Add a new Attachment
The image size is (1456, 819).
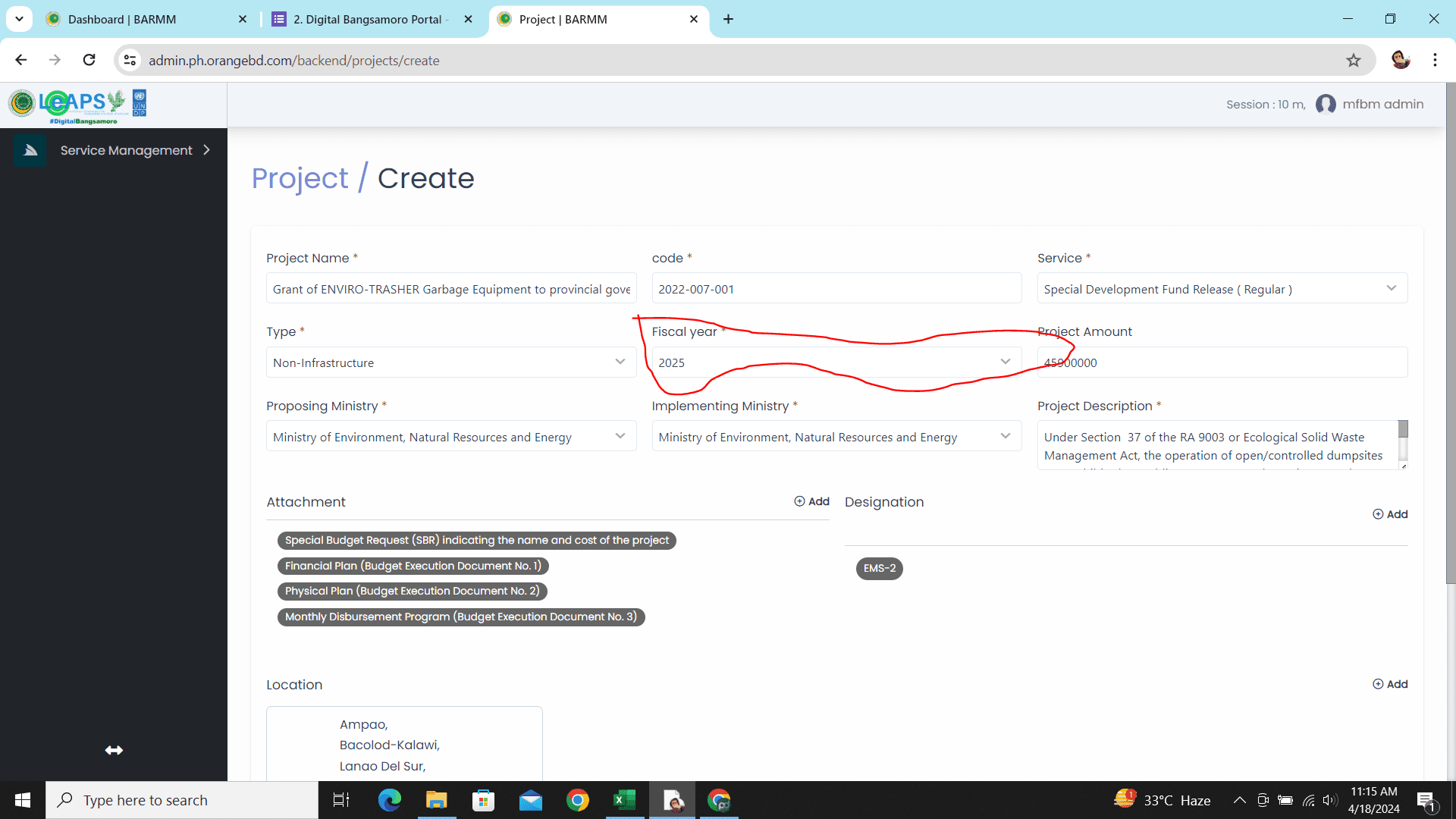811,501
